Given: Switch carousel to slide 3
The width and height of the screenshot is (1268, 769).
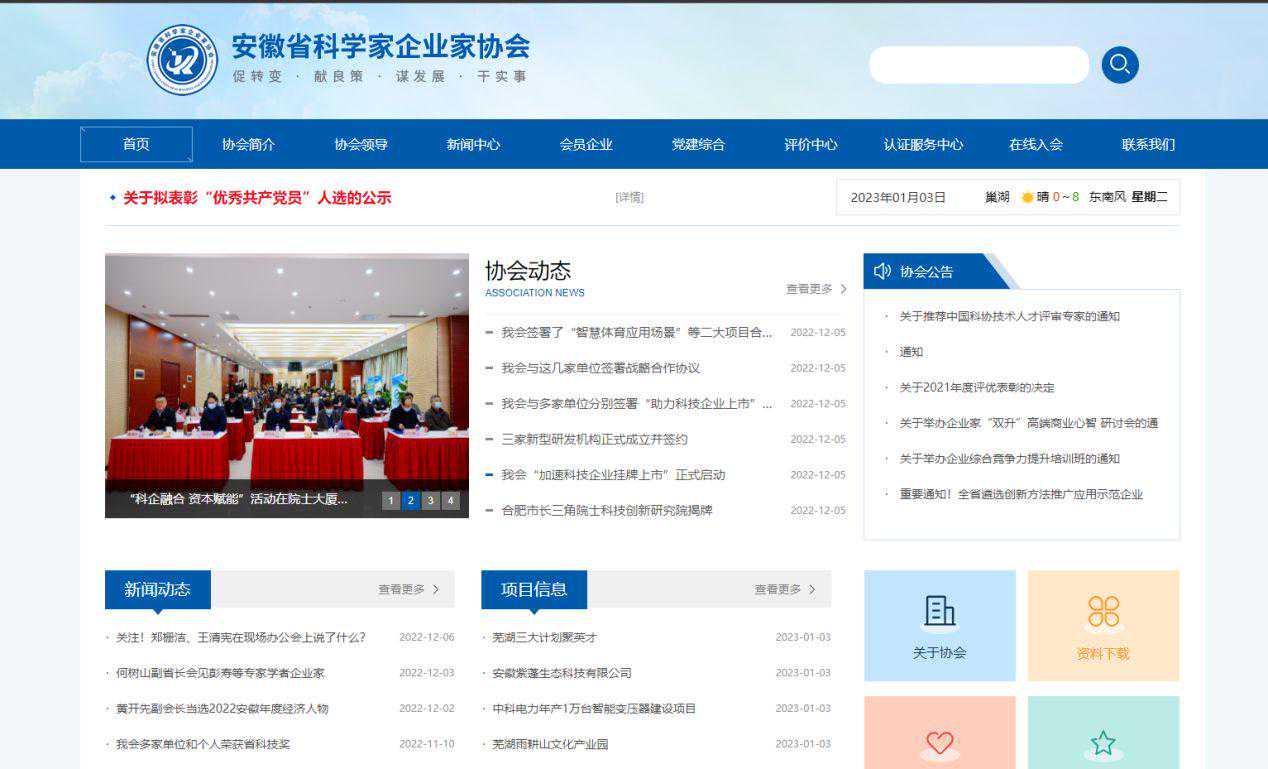Looking at the screenshot, I should pyautogui.click(x=431, y=501).
